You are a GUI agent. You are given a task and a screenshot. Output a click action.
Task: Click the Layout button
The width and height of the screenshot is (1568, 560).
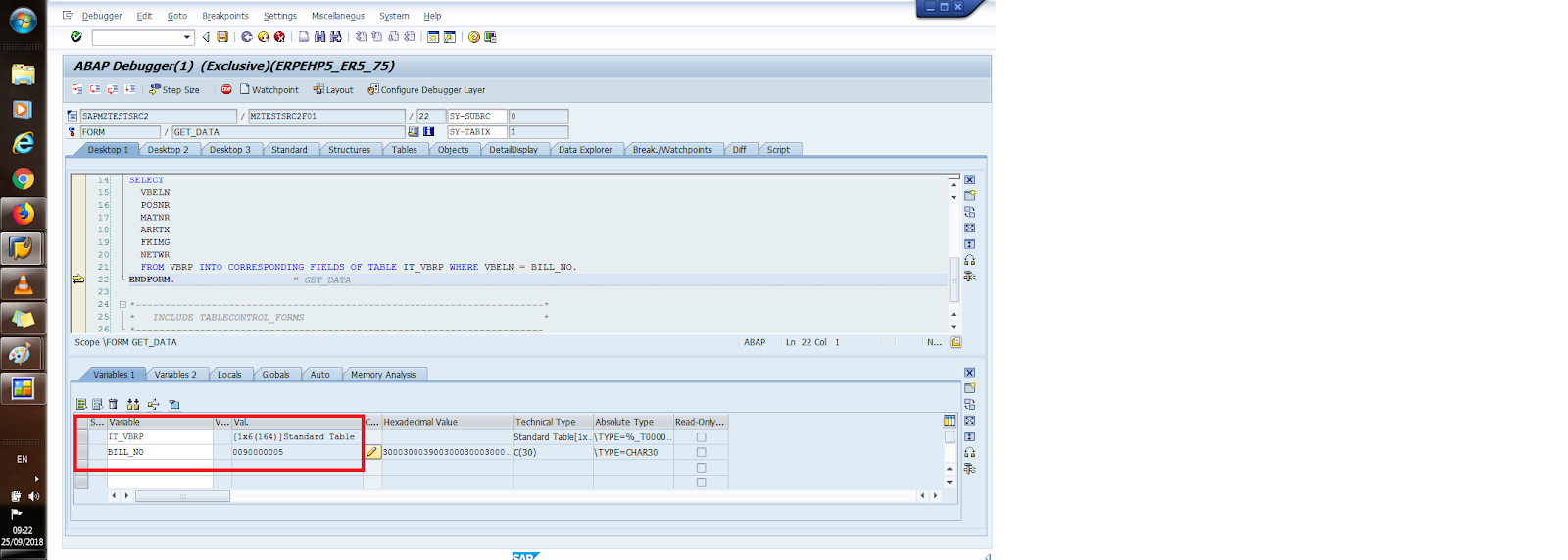[333, 89]
